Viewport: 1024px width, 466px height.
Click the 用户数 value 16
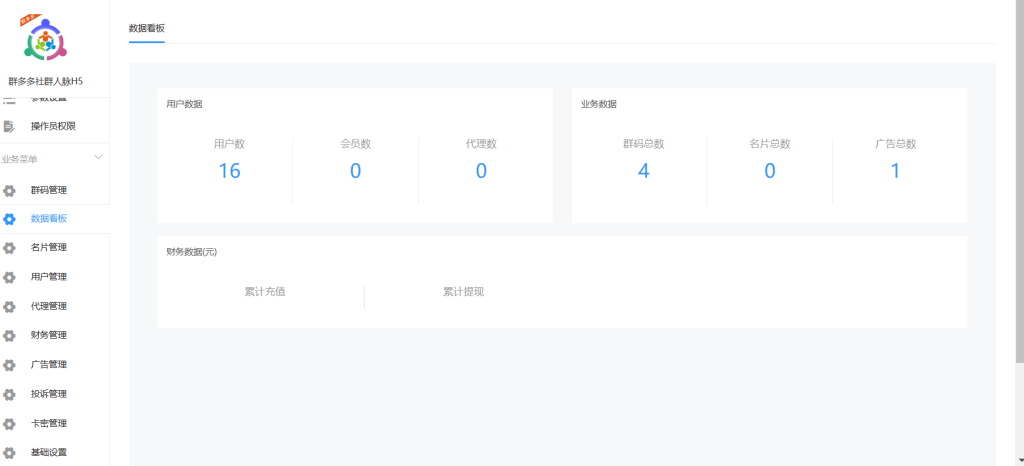coord(229,171)
